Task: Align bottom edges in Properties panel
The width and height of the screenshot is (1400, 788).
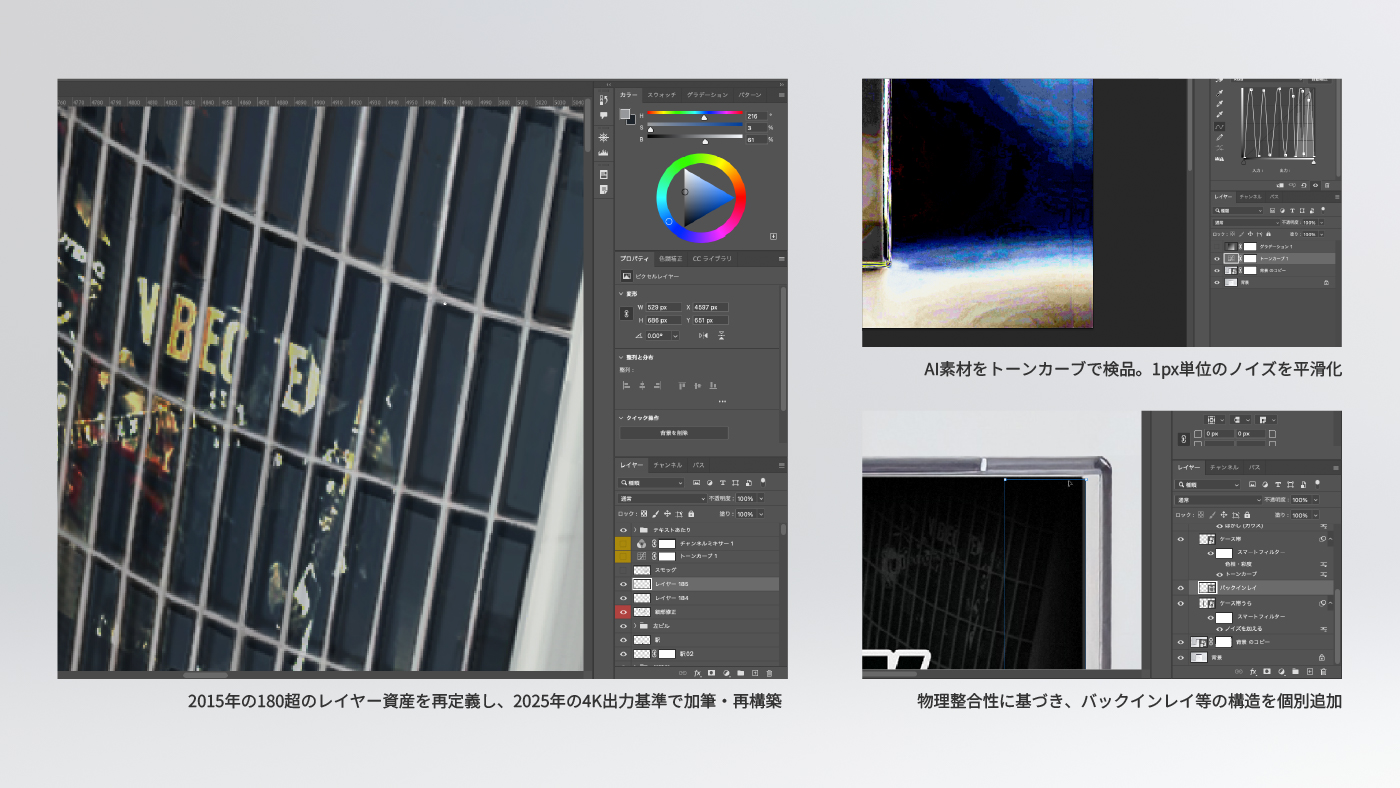Action: pyautogui.click(x=713, y=385)
